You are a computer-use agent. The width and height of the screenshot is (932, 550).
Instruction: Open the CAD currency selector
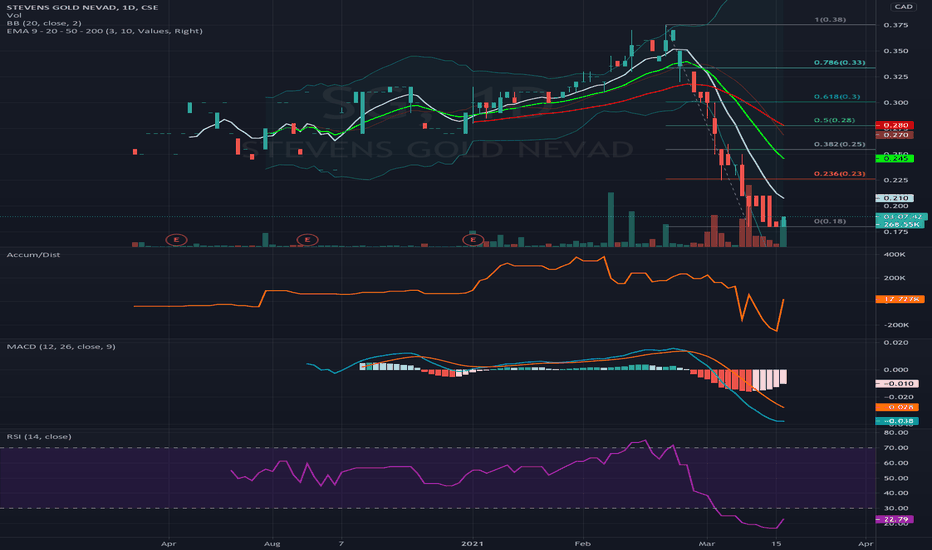coord(903,7)
